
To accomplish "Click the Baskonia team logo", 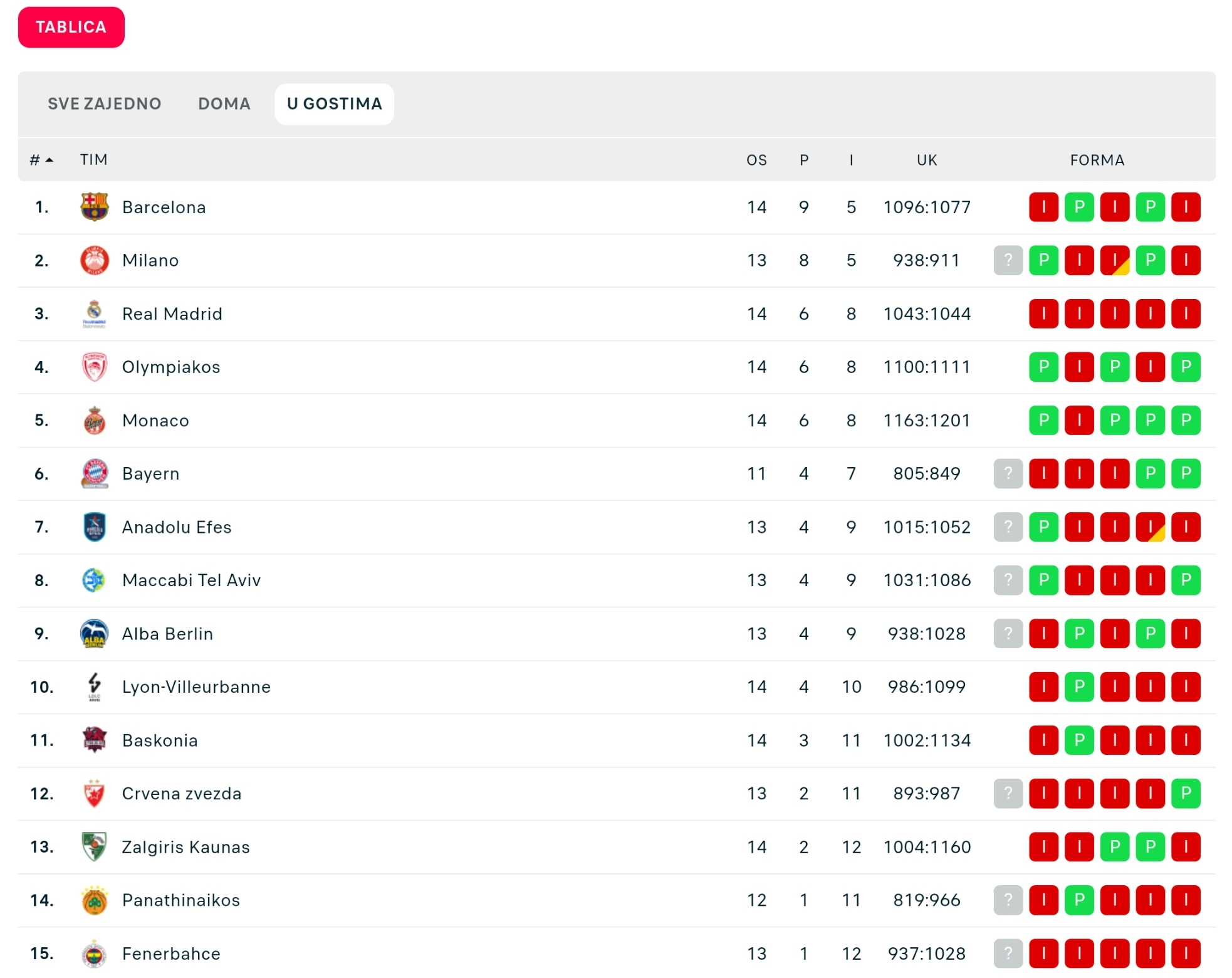I will tap(95, 740).
